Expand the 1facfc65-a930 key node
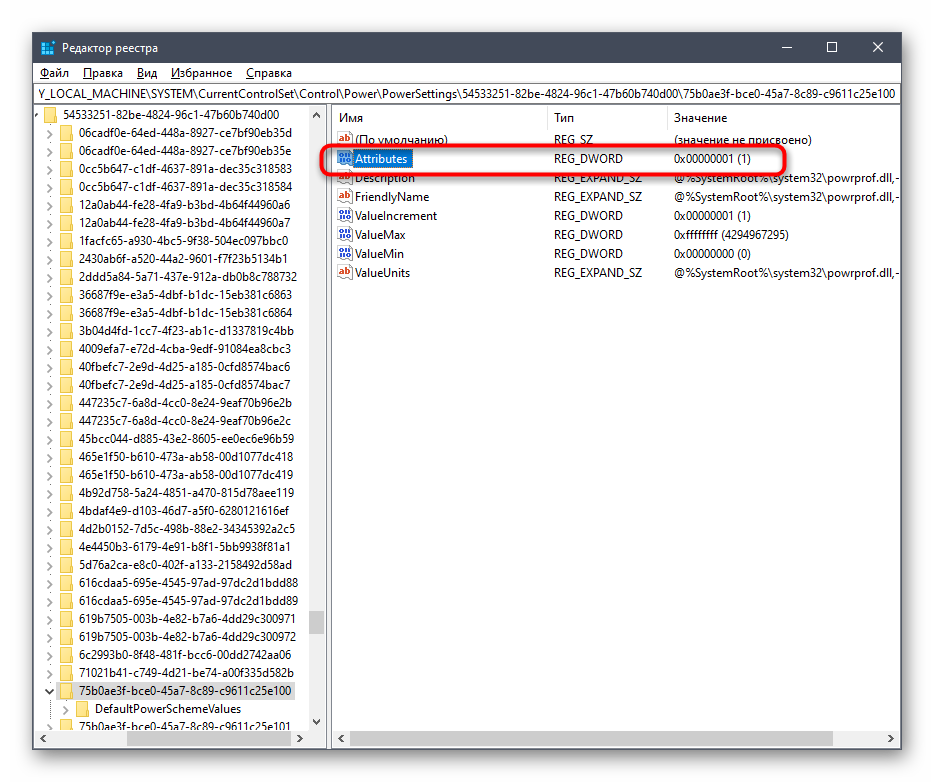The height and width of the screenshot is (782, 934). click(x=50, y=241)
